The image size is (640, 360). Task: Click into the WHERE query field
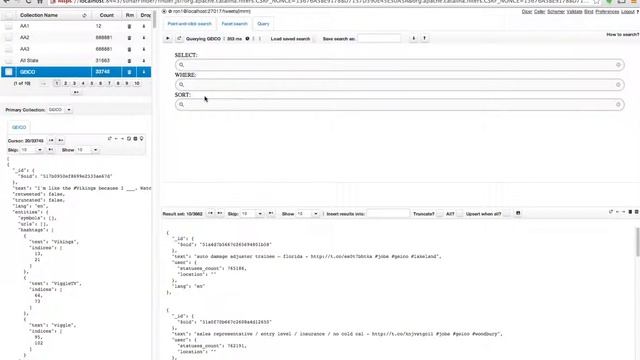tap(400, 84)
